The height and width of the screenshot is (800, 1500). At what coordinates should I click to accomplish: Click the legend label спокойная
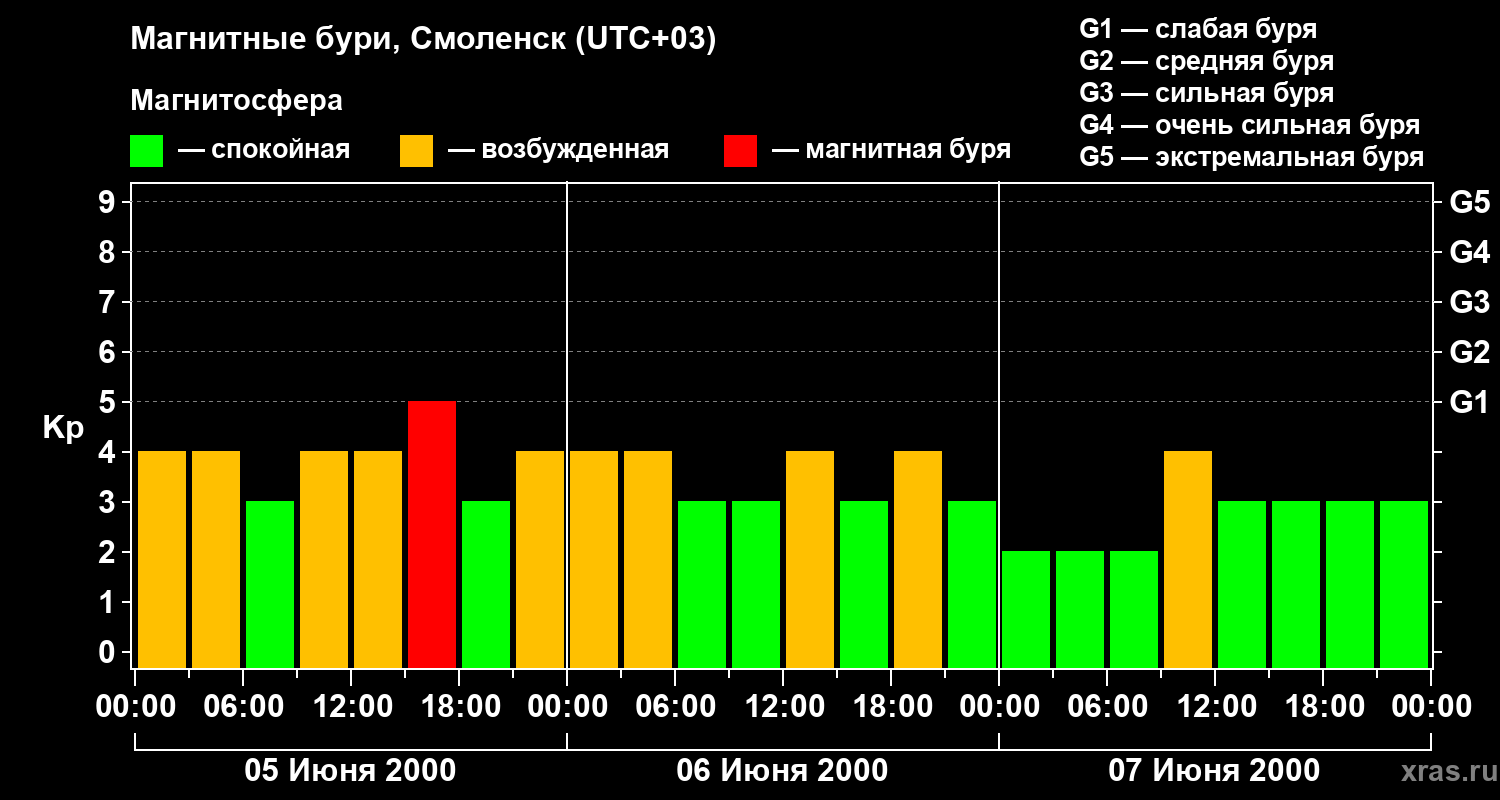click(x=281, y=150)
